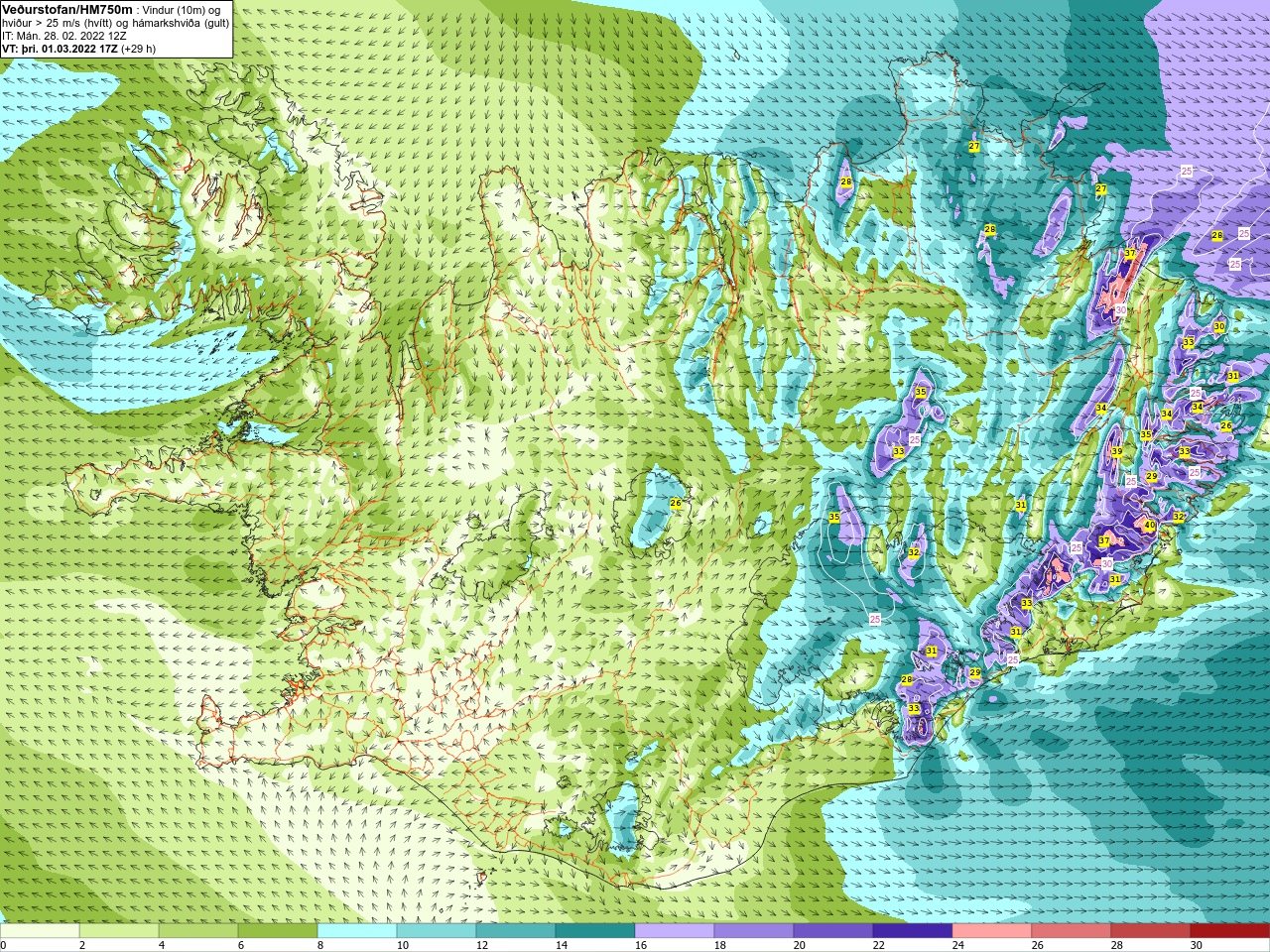Image resolution: width=1270 pixels, height=952 pixels.
Task: Click the above-30 m/s dark red legend swatch
Action: (1230, 931)
